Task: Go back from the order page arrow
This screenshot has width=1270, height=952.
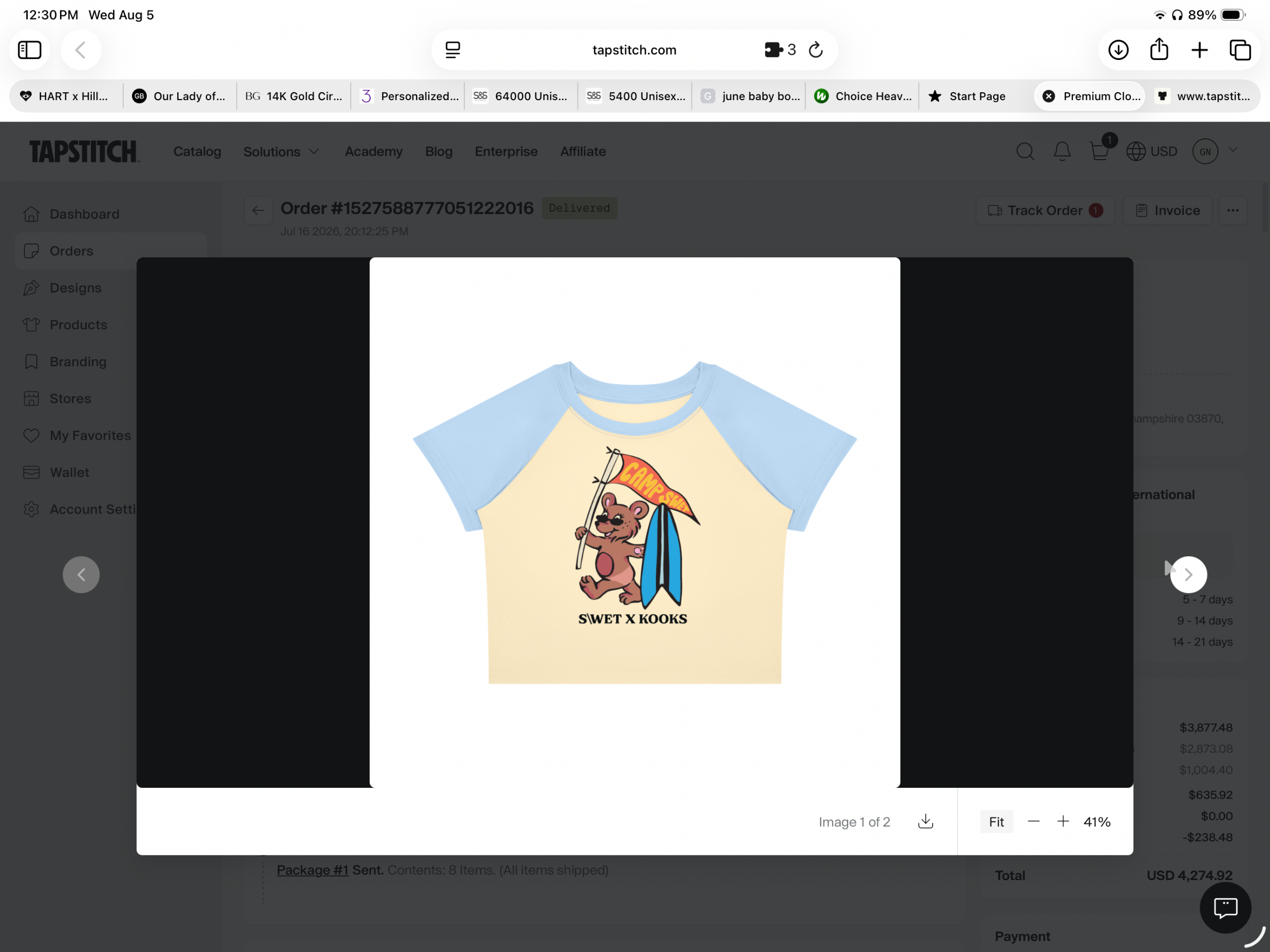Action: tap(258, 210)
